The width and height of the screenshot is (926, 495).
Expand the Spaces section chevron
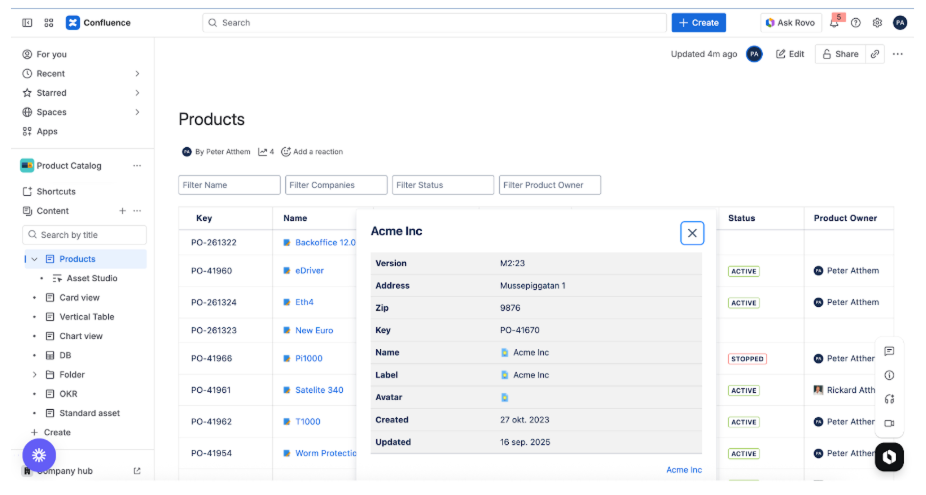tap(137, 112)
